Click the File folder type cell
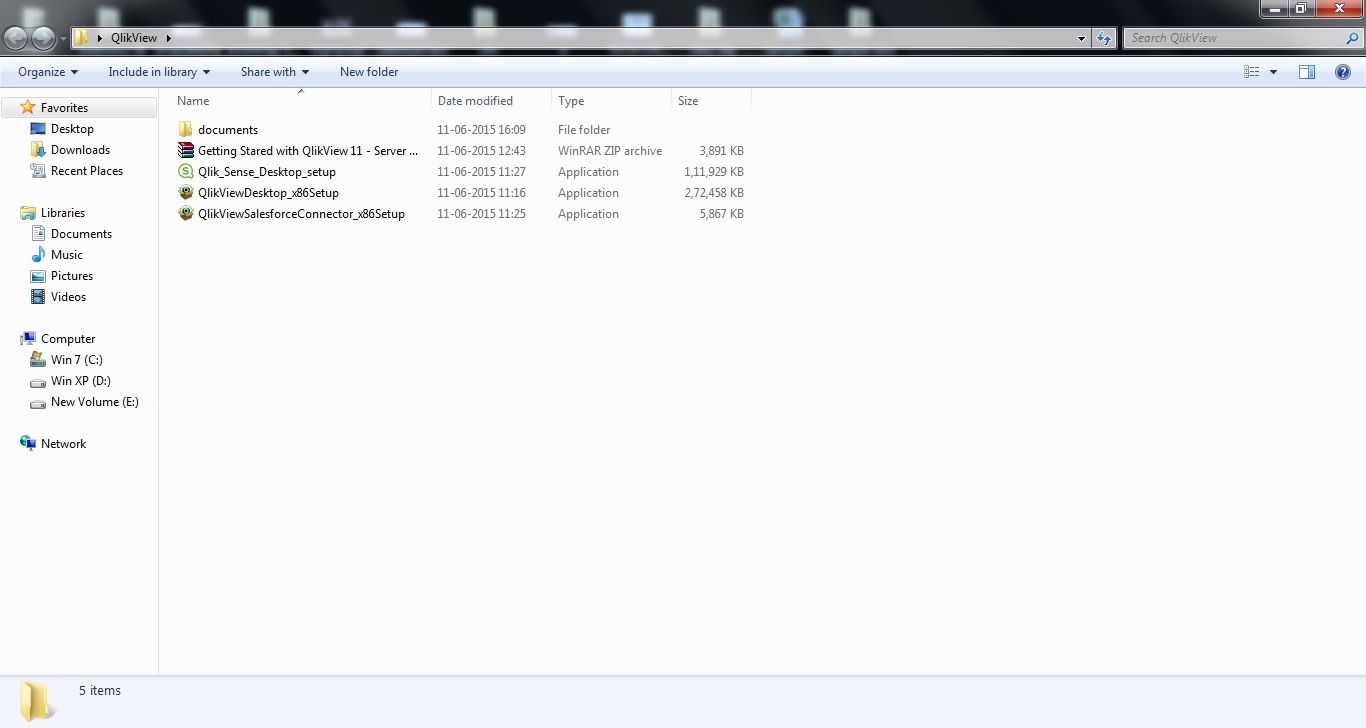Viewport: 1366px width, 728px height. [584, 130]
